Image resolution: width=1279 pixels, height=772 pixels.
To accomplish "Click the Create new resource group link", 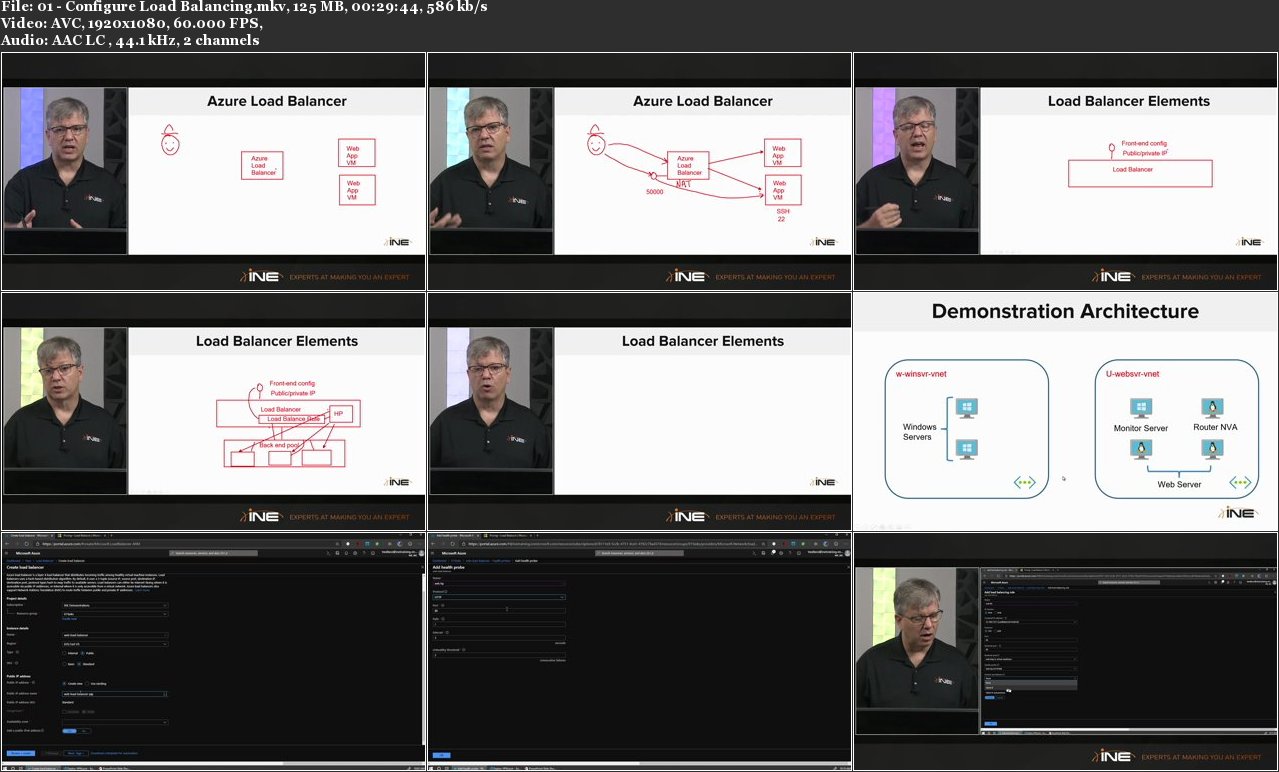I will [70, 619].
